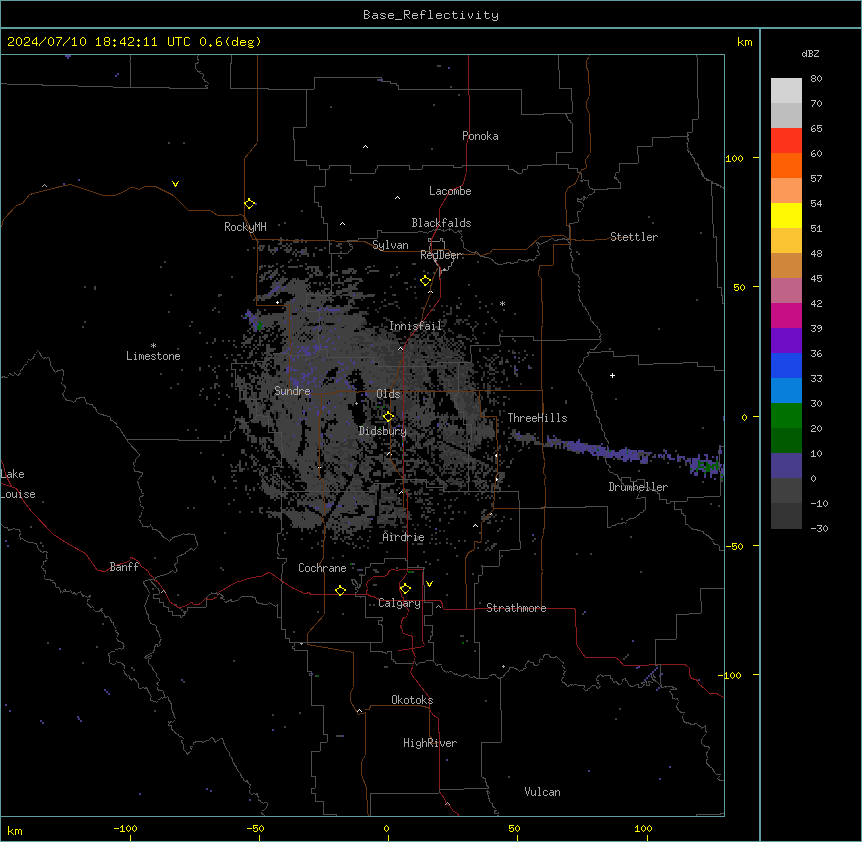The width and height of the screenshot is (862, 842).
Task: Select the HighRiver label
Action: 430,743
